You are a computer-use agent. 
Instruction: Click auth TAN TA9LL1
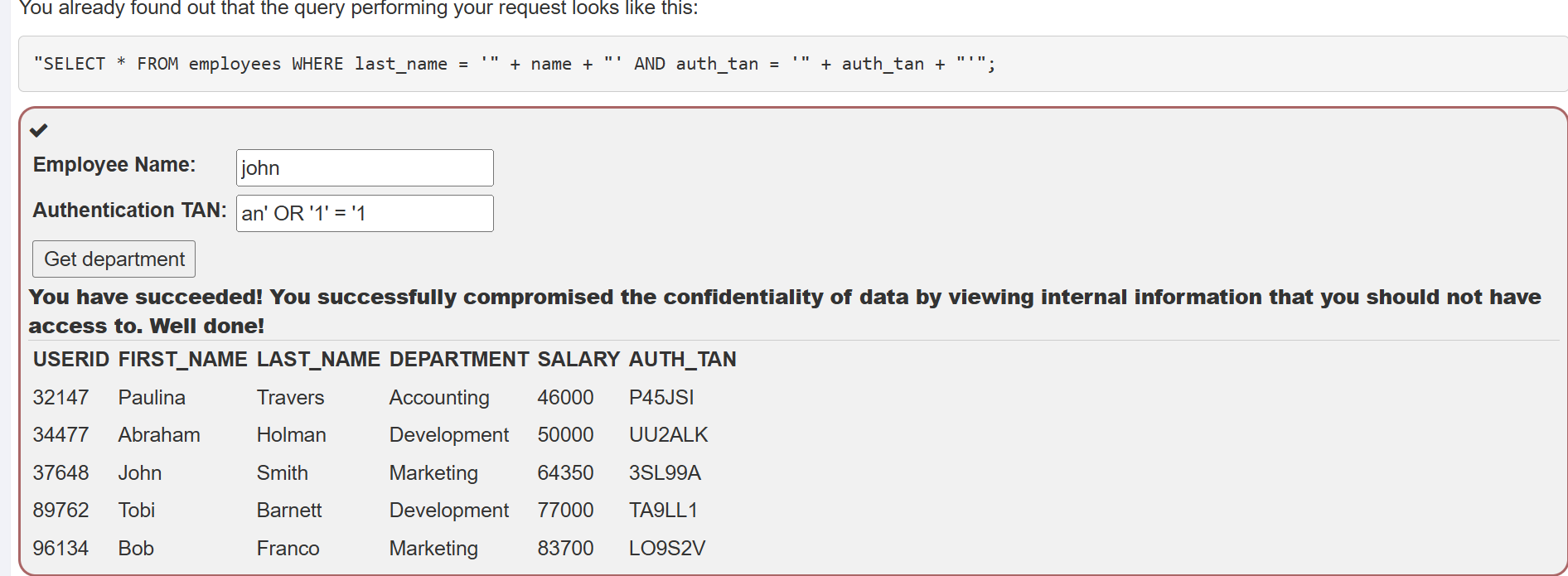[663, 510]
